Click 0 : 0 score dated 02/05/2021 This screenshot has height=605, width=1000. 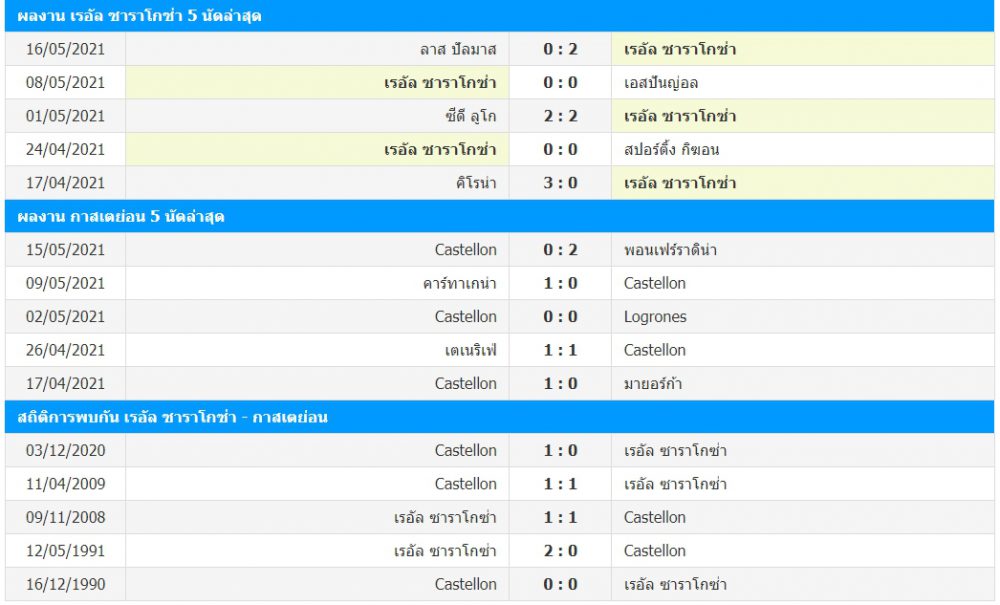click(x=560, y=317)
